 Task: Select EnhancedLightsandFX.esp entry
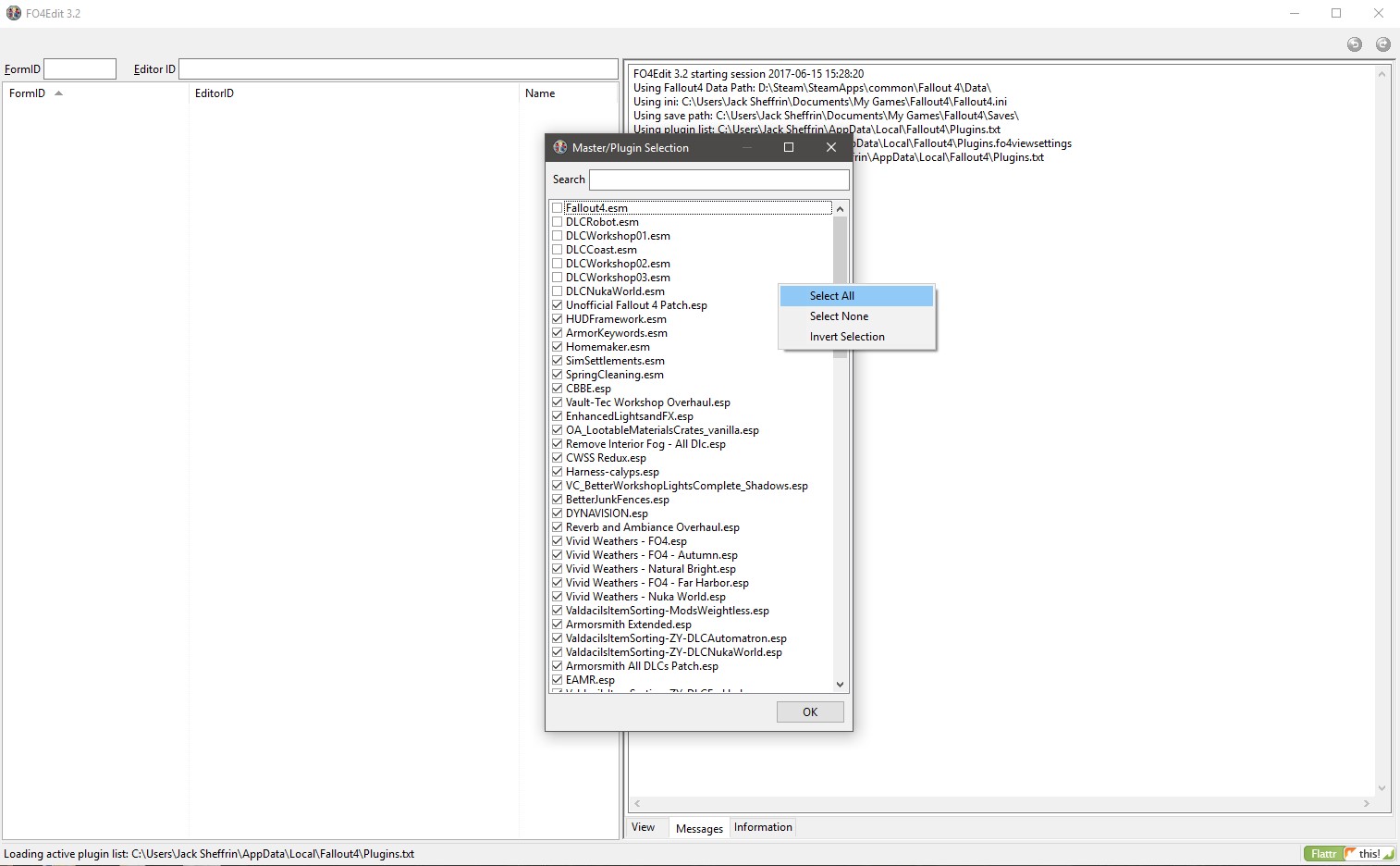coord(630,416)
